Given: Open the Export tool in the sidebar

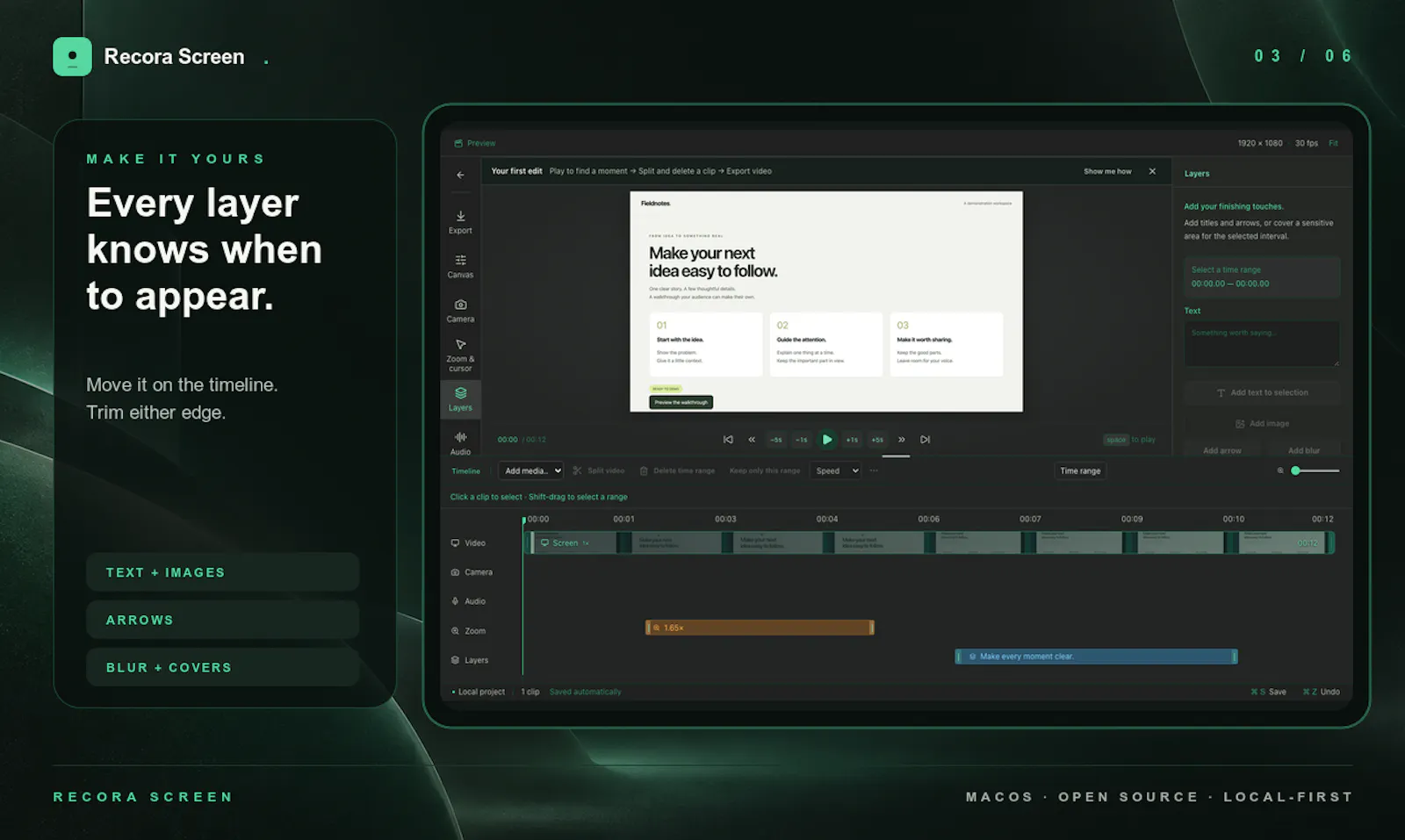Looking at the screenshot, I should point(460,222).
